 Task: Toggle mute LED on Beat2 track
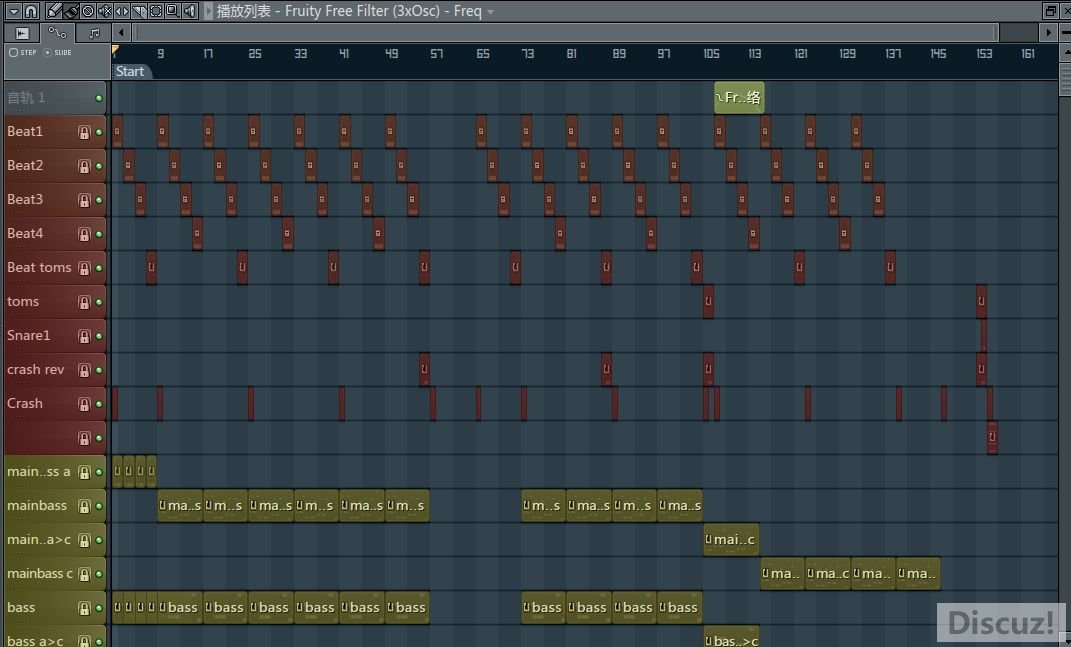tap(99, 166)
